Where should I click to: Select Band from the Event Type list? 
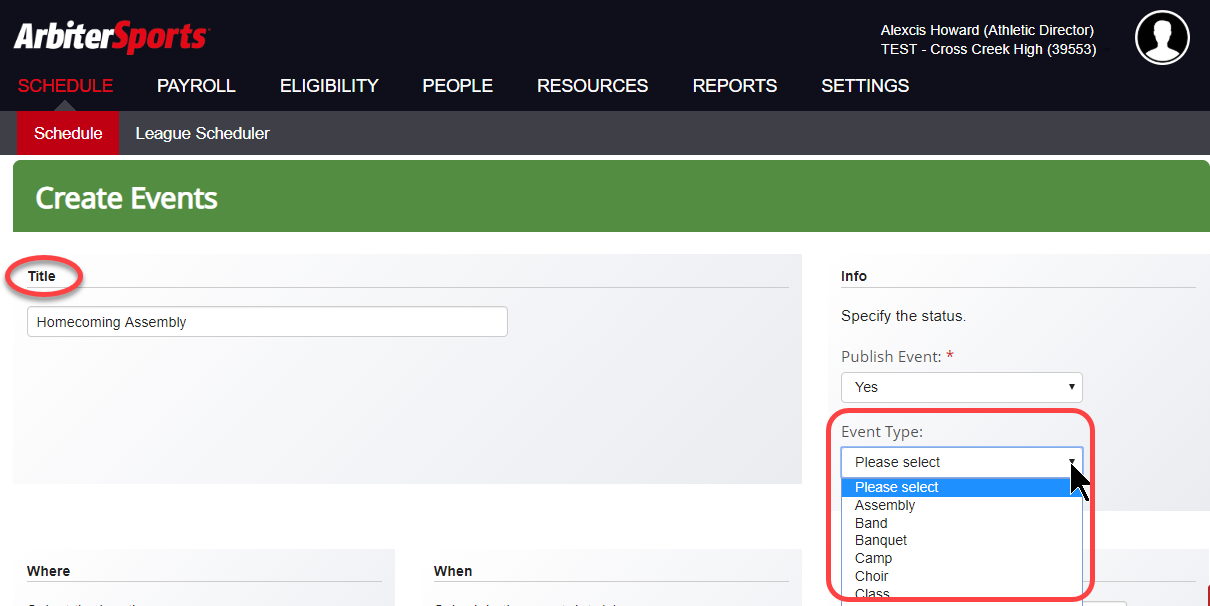pyautogui.click(x=871, y=523)
